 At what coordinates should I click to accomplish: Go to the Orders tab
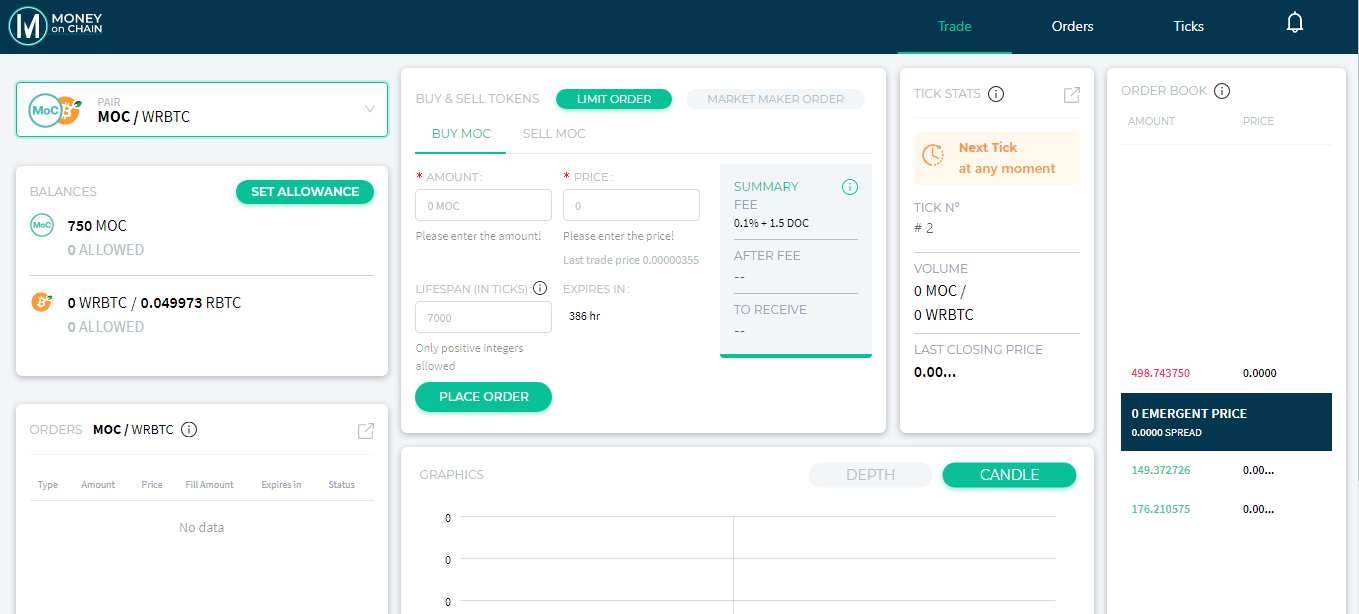[1073, 27]
